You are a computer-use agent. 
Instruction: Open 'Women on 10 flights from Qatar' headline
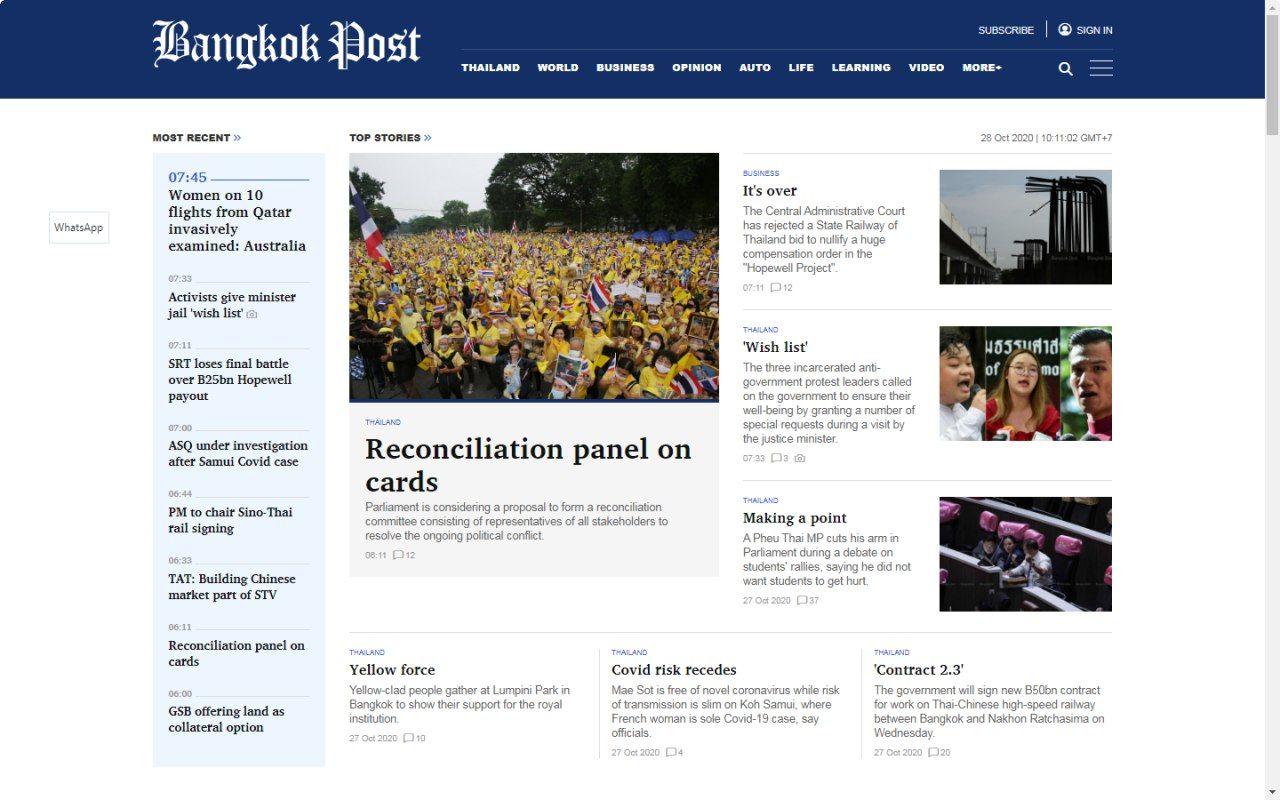pos(237,220)
